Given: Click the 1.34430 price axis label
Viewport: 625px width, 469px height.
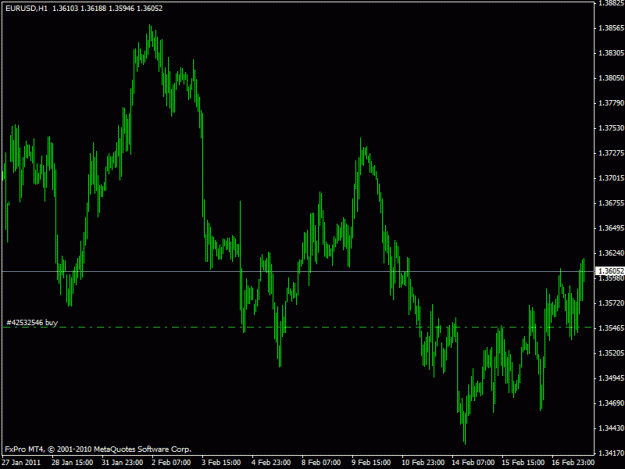Looking at the screenshot, I should tap(611, 428).
